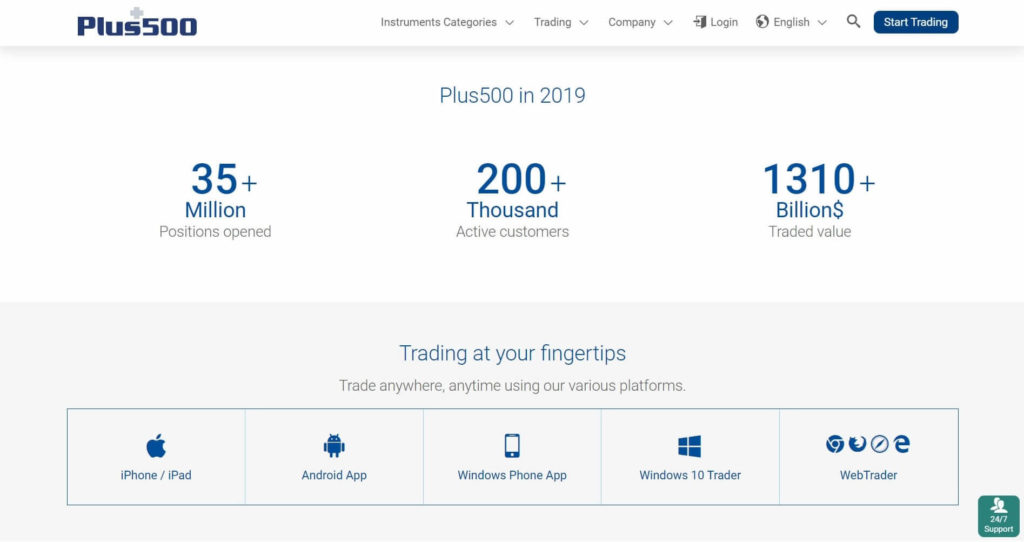Expand the English language chevron
The image size is (1024, 542).
point(822,23)
